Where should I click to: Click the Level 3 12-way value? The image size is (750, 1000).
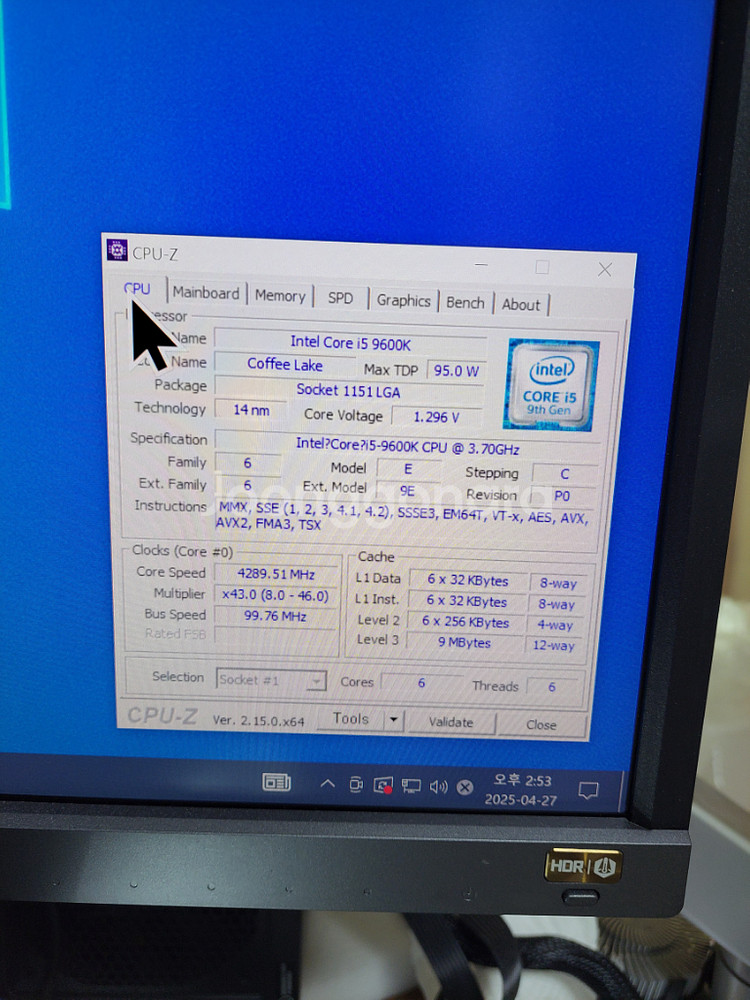coord(554,645)
